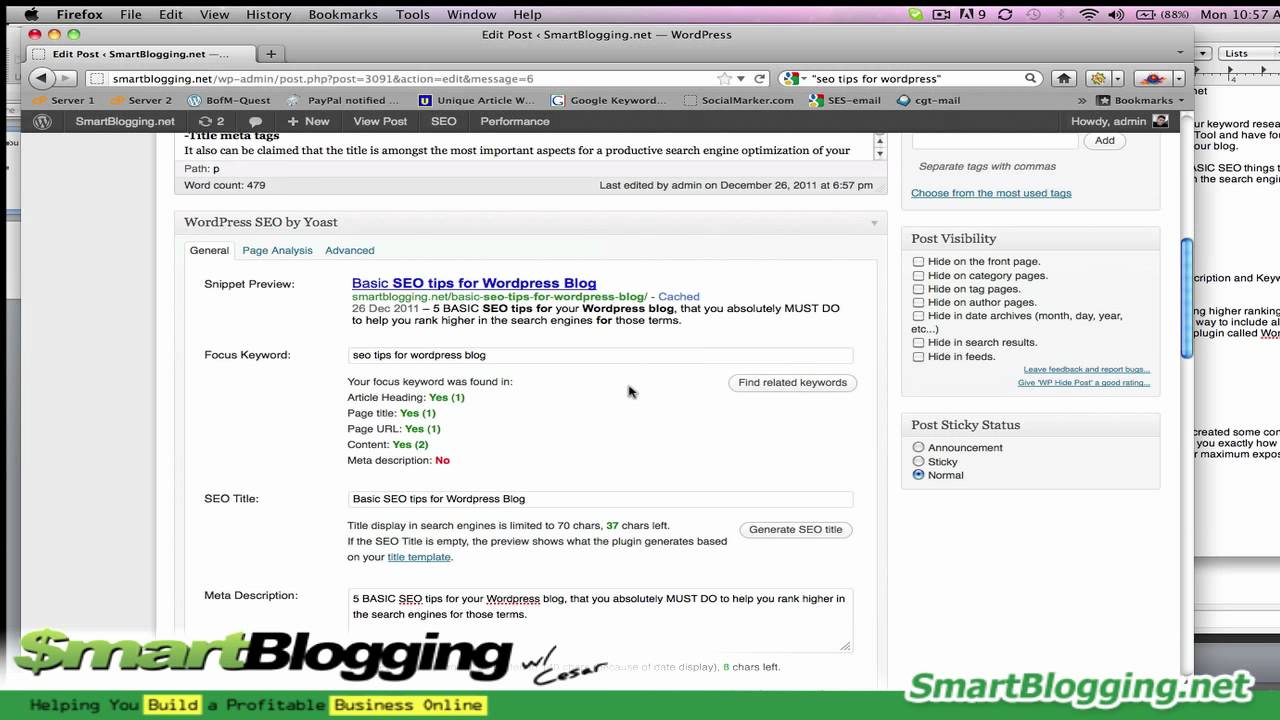1280x720 pixels.
Task: Click the browser back arrow button
Action: coord(41,78)
